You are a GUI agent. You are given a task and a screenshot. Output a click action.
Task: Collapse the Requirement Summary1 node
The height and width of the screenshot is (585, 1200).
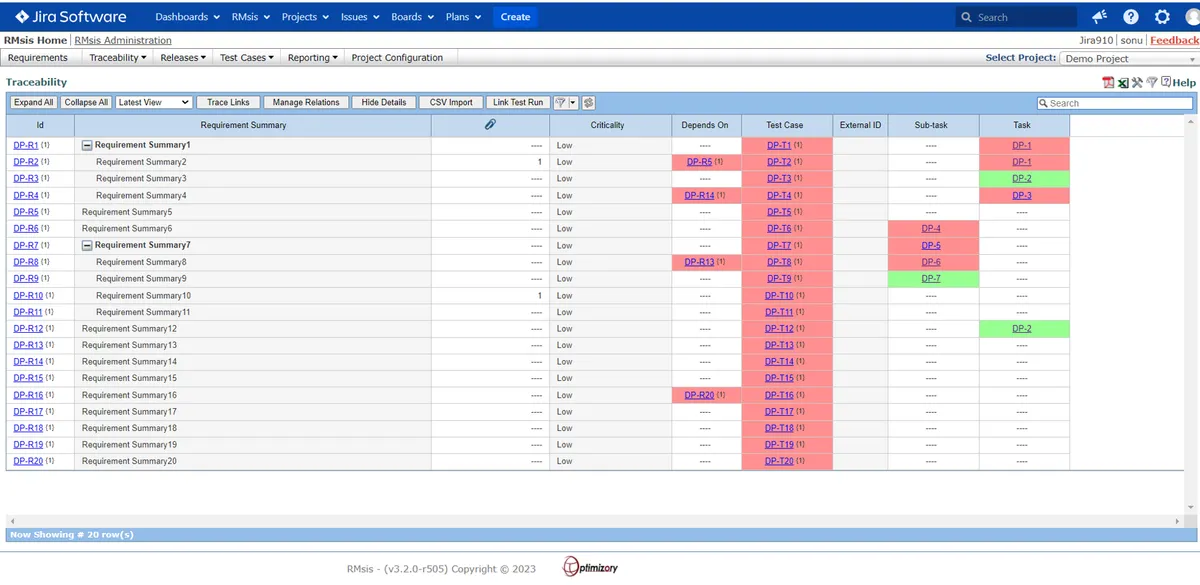(x=87, y=145)
